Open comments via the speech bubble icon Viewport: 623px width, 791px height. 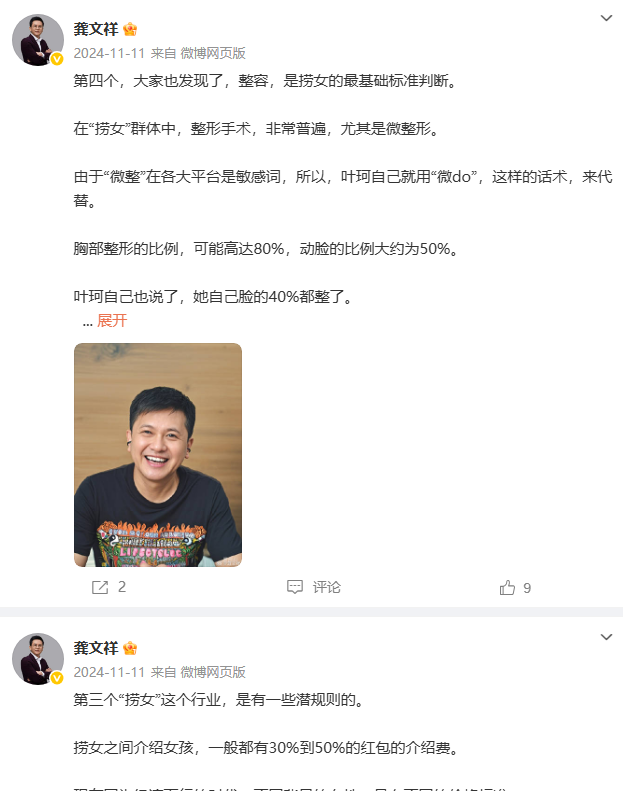[295, 587]
